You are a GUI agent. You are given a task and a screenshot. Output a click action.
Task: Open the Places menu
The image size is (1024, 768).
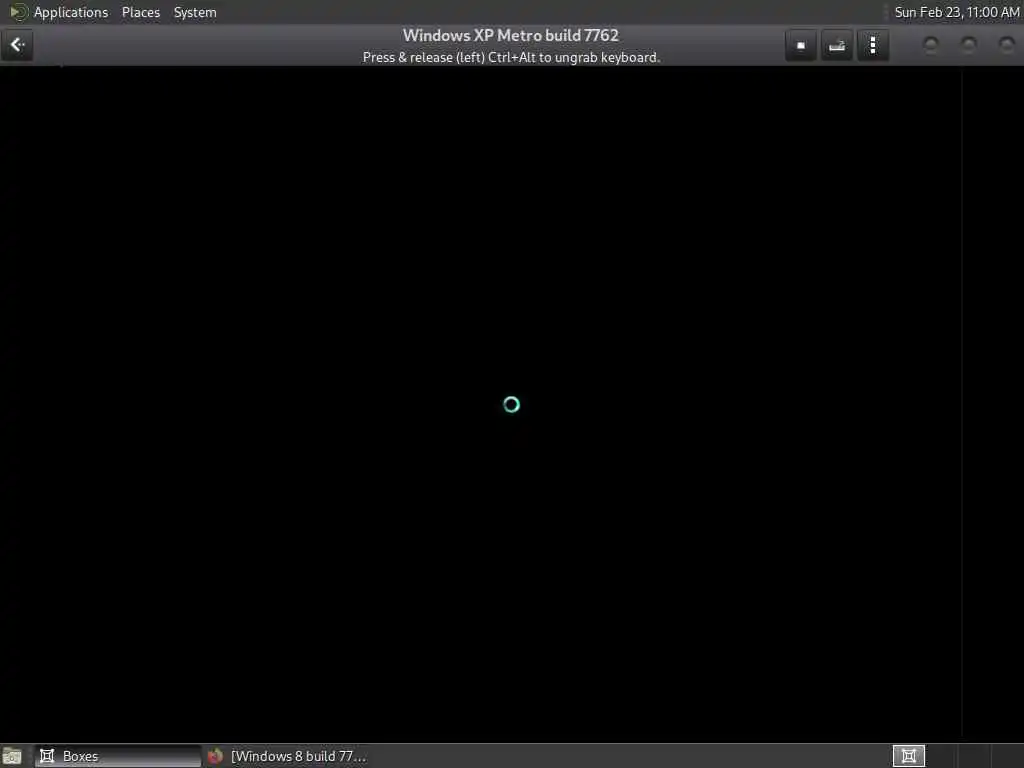[140, 12]
